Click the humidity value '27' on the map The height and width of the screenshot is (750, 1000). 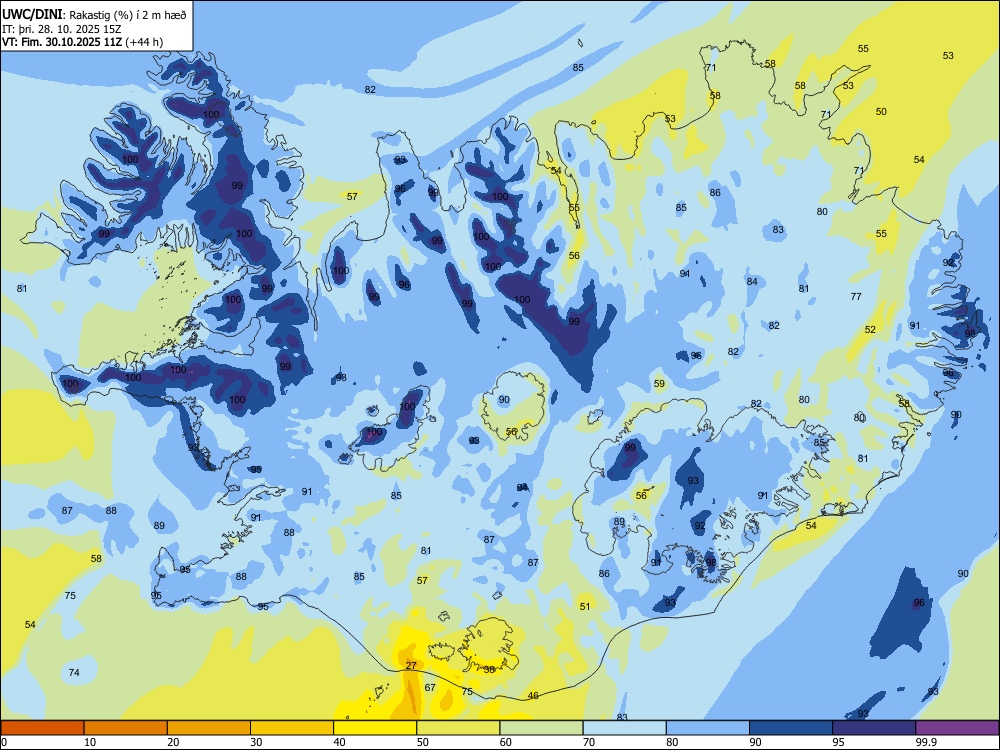[411, 665]
